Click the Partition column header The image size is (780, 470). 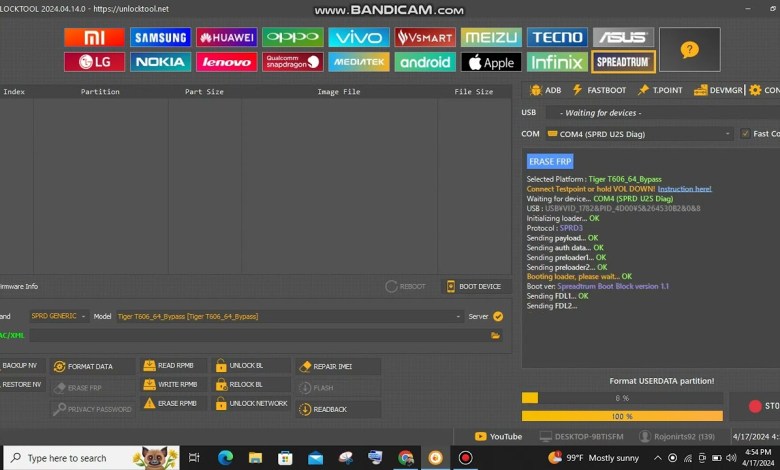[x=100, y=92]
